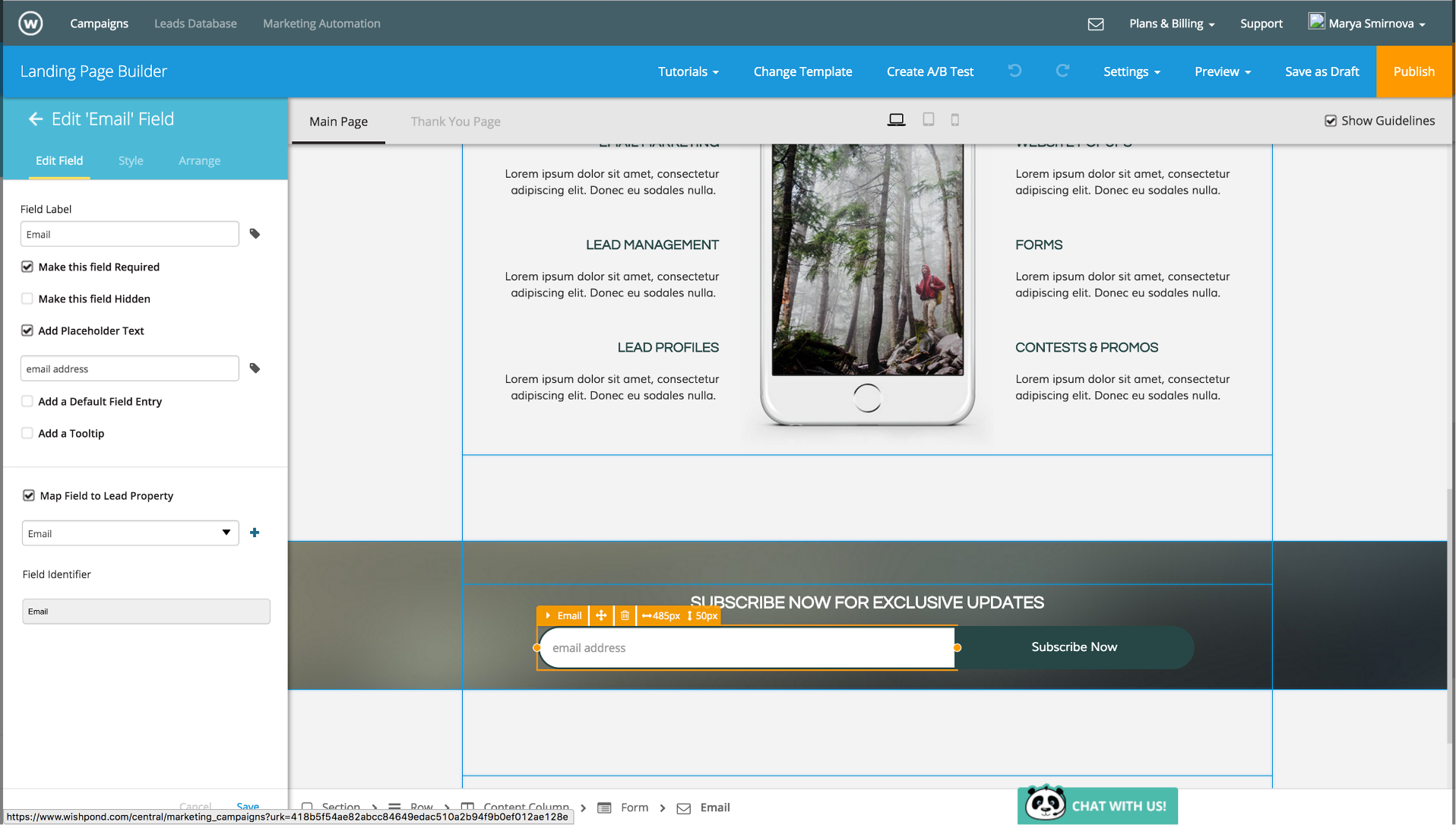Delete the Email field with trash icon
The image size is (1456, 825).
pyautogui.click(x=625, y=615)
